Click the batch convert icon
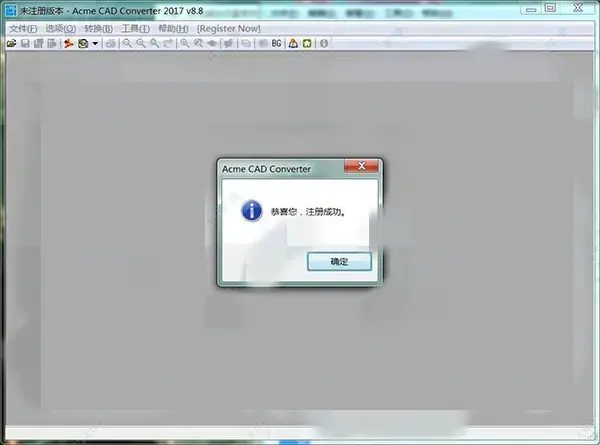This screenshot has height=445, width=600. [83, 44]
